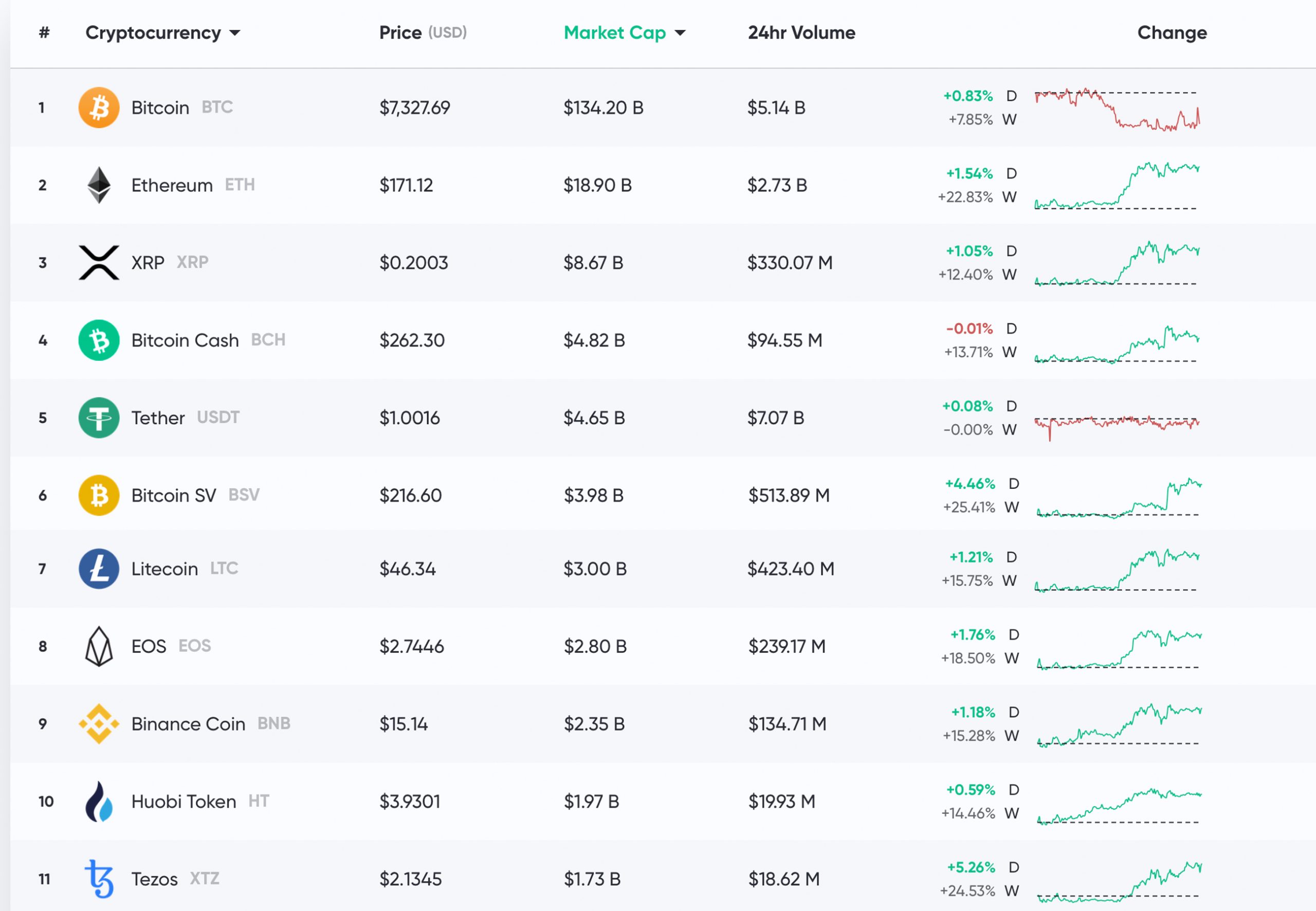
Task: Click the Huobi Token weekly sparkline chart
Action: pos(1120,806)
